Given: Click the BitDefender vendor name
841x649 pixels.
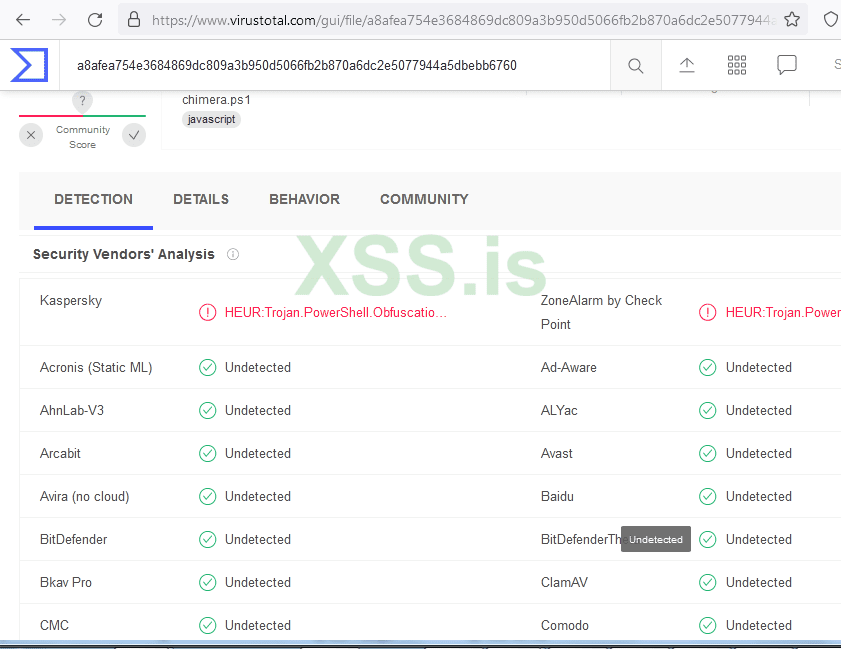Looking at the screenshot, I should tap(73, 539).
